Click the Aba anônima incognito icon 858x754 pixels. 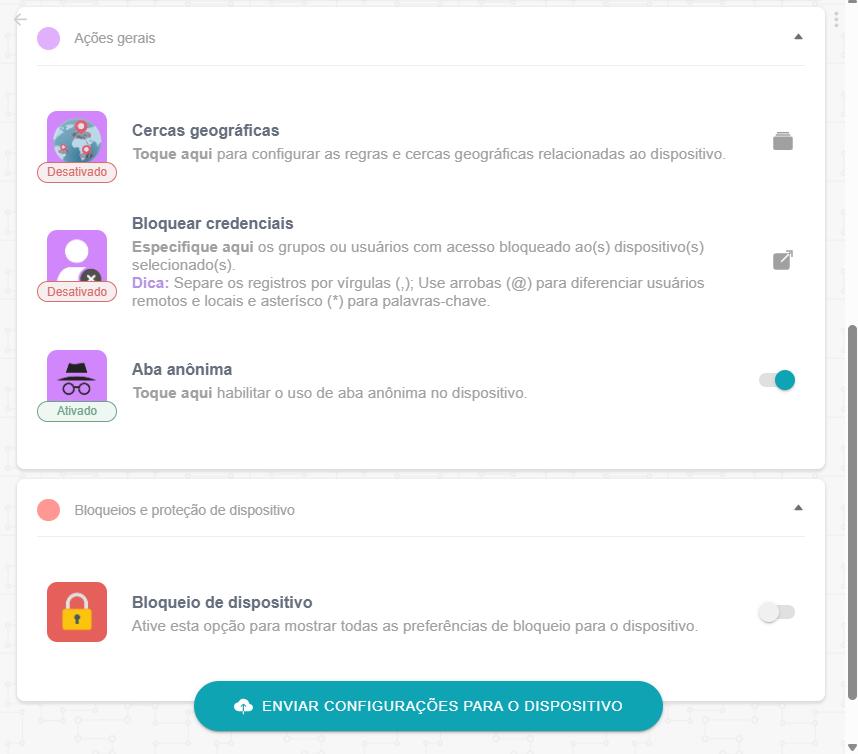pos(77,376)
